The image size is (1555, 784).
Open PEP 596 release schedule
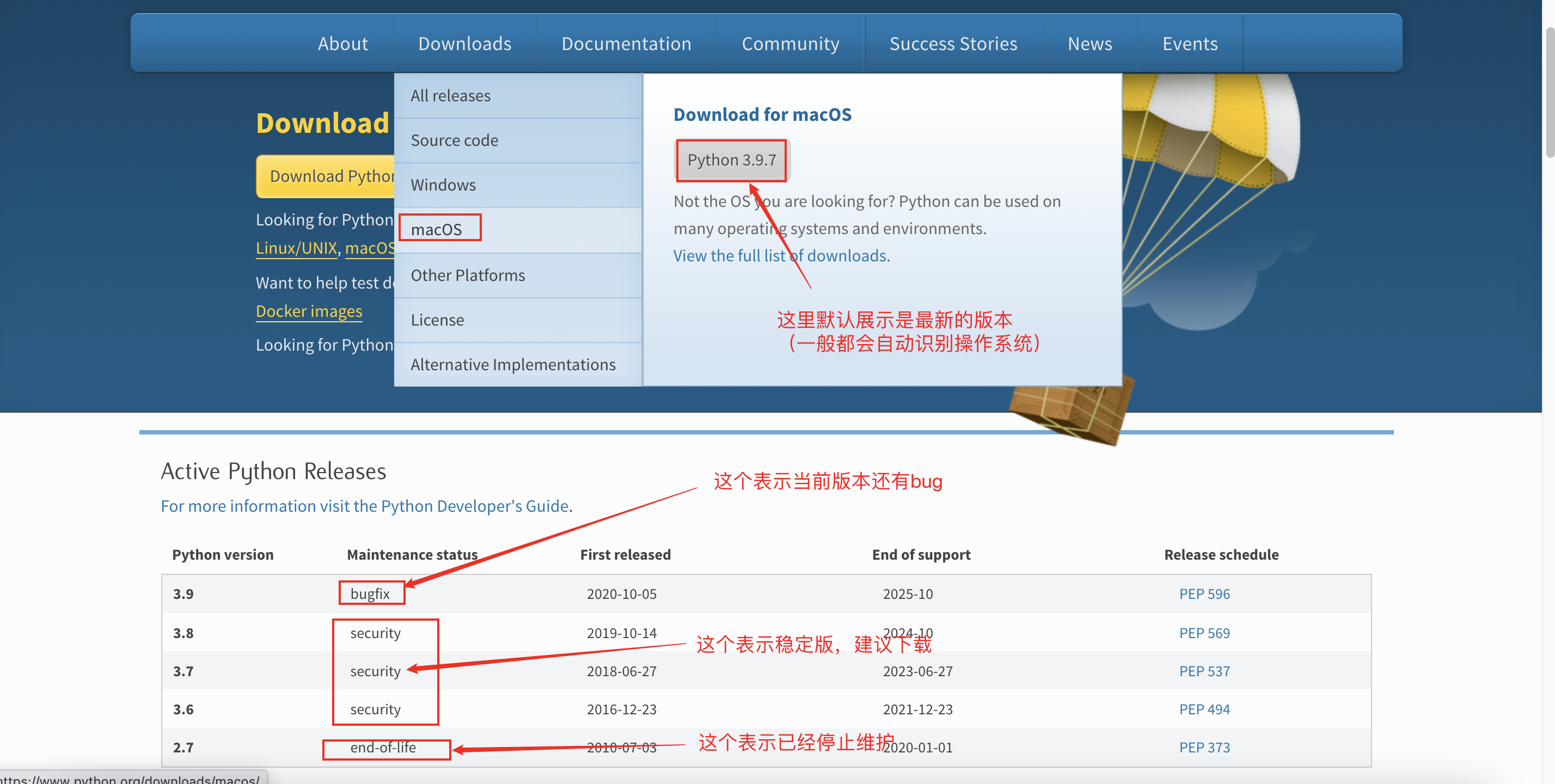[x=1204, y=594]
